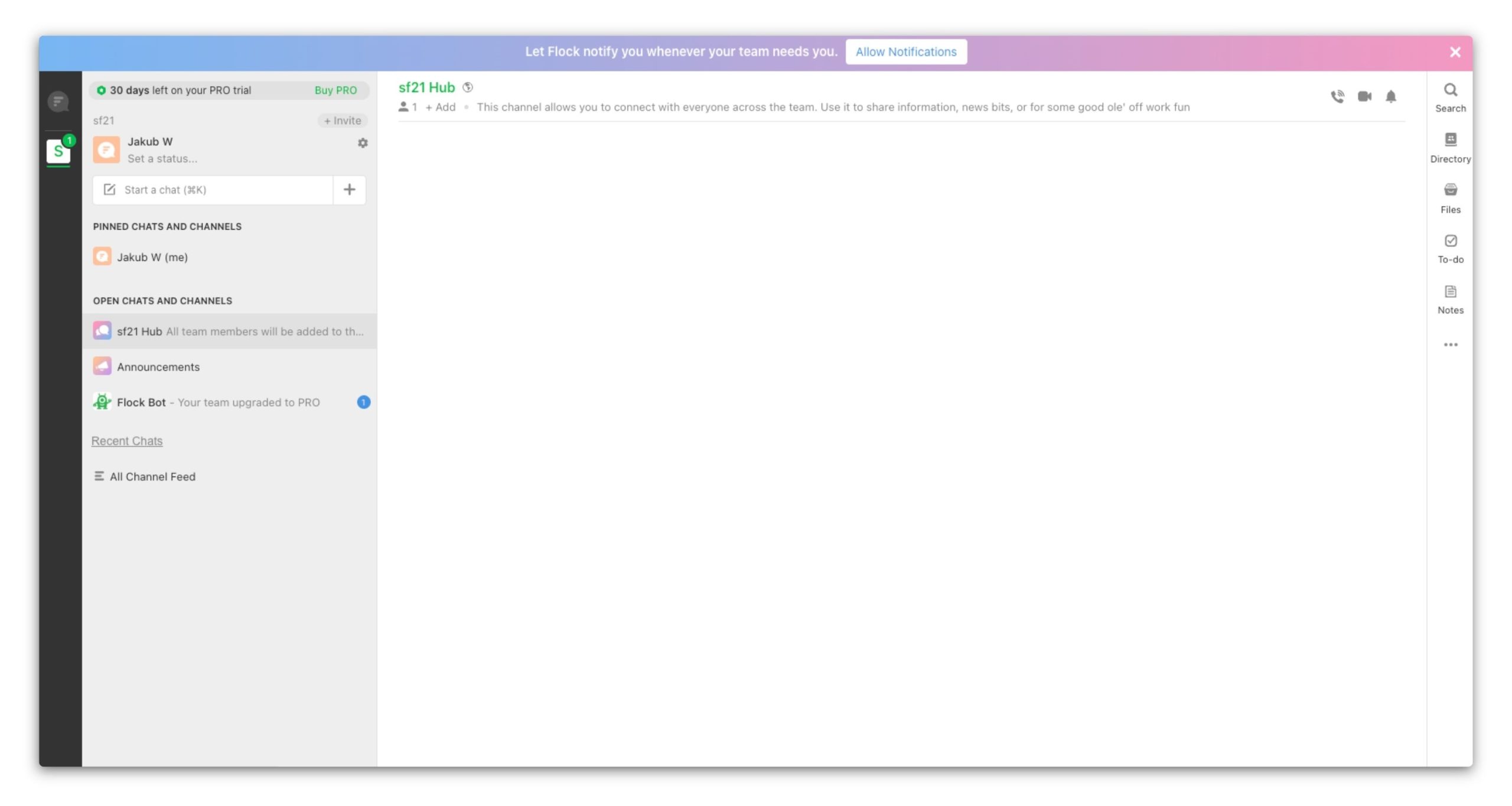1512x806 pixels.
Task: Open the Flock Bot chat
Action: [x=142, y=402]
